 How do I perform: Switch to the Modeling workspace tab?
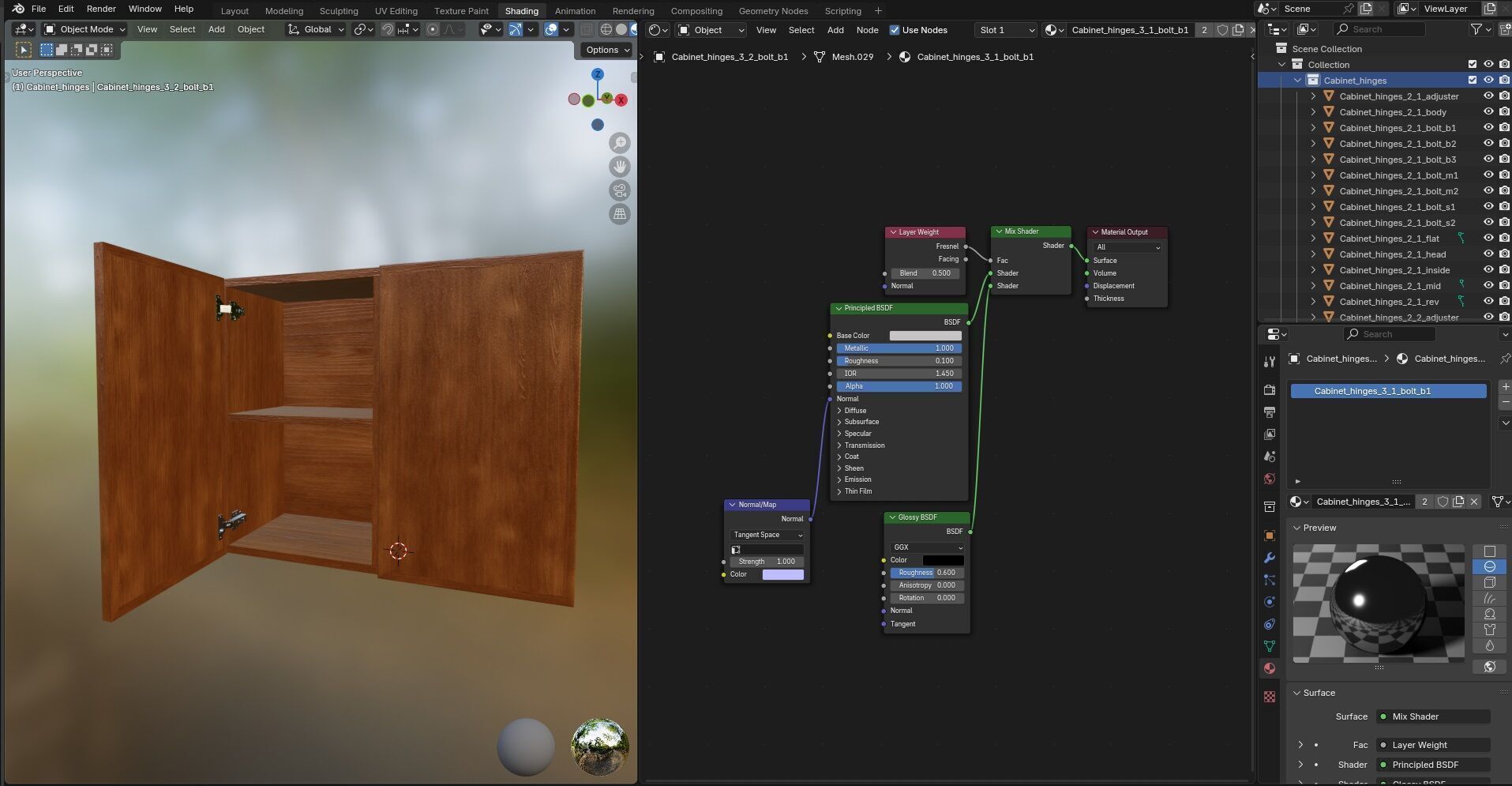pos(283,11)
